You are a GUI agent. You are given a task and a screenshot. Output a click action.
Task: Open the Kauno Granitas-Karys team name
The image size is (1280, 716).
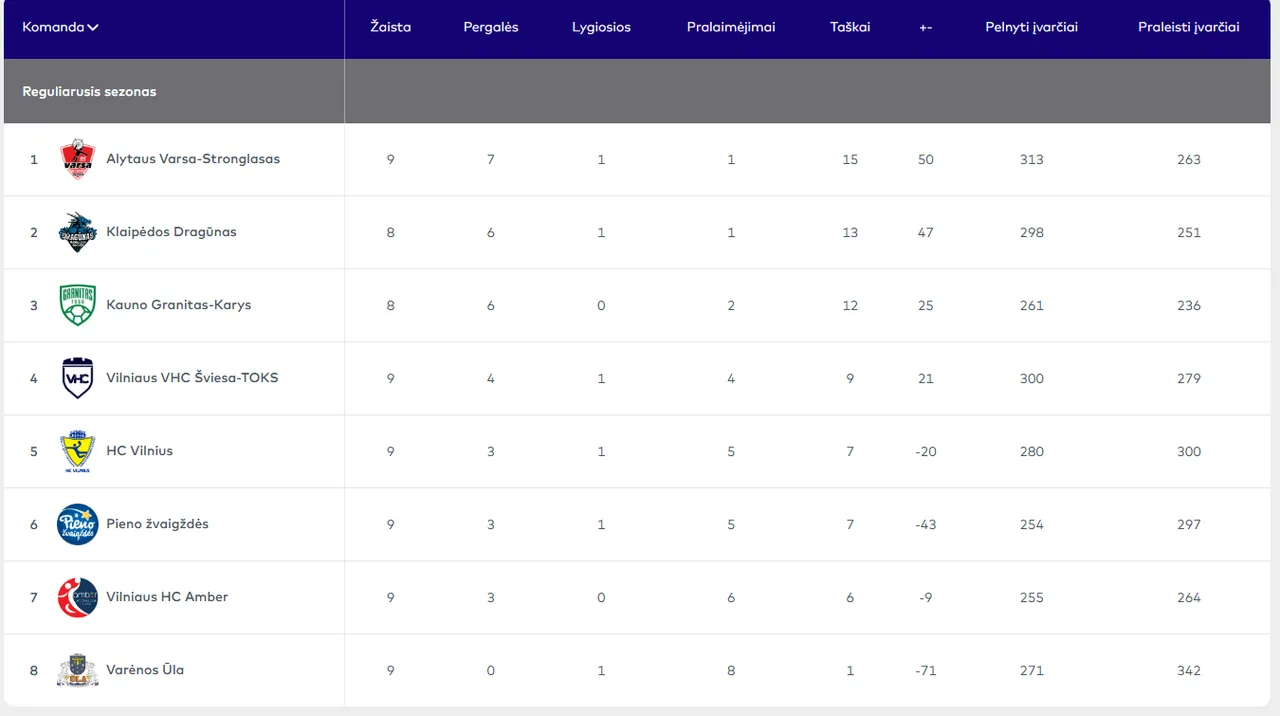[x=178, y=305]
